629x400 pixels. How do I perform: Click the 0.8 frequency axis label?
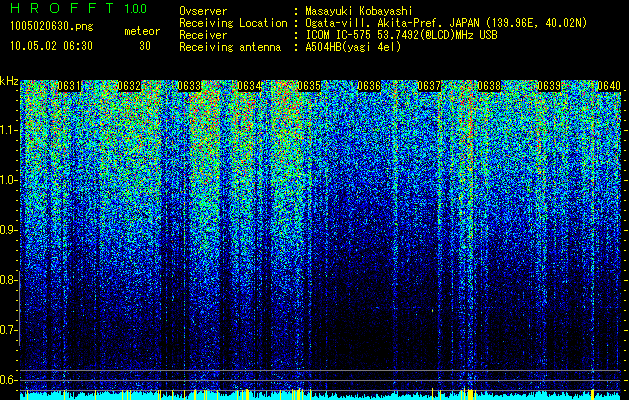(9, 280)
